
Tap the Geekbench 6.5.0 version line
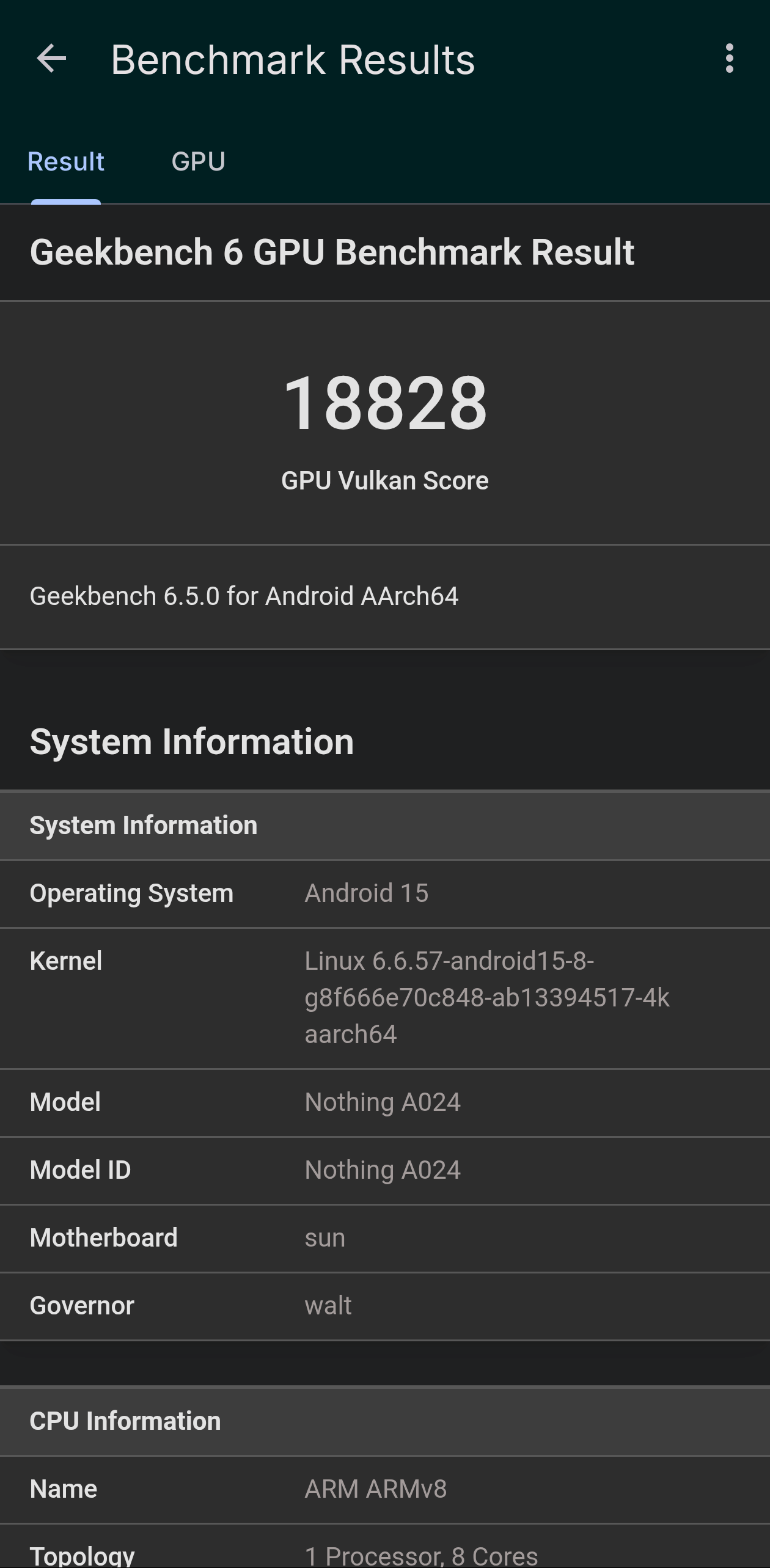244,596
